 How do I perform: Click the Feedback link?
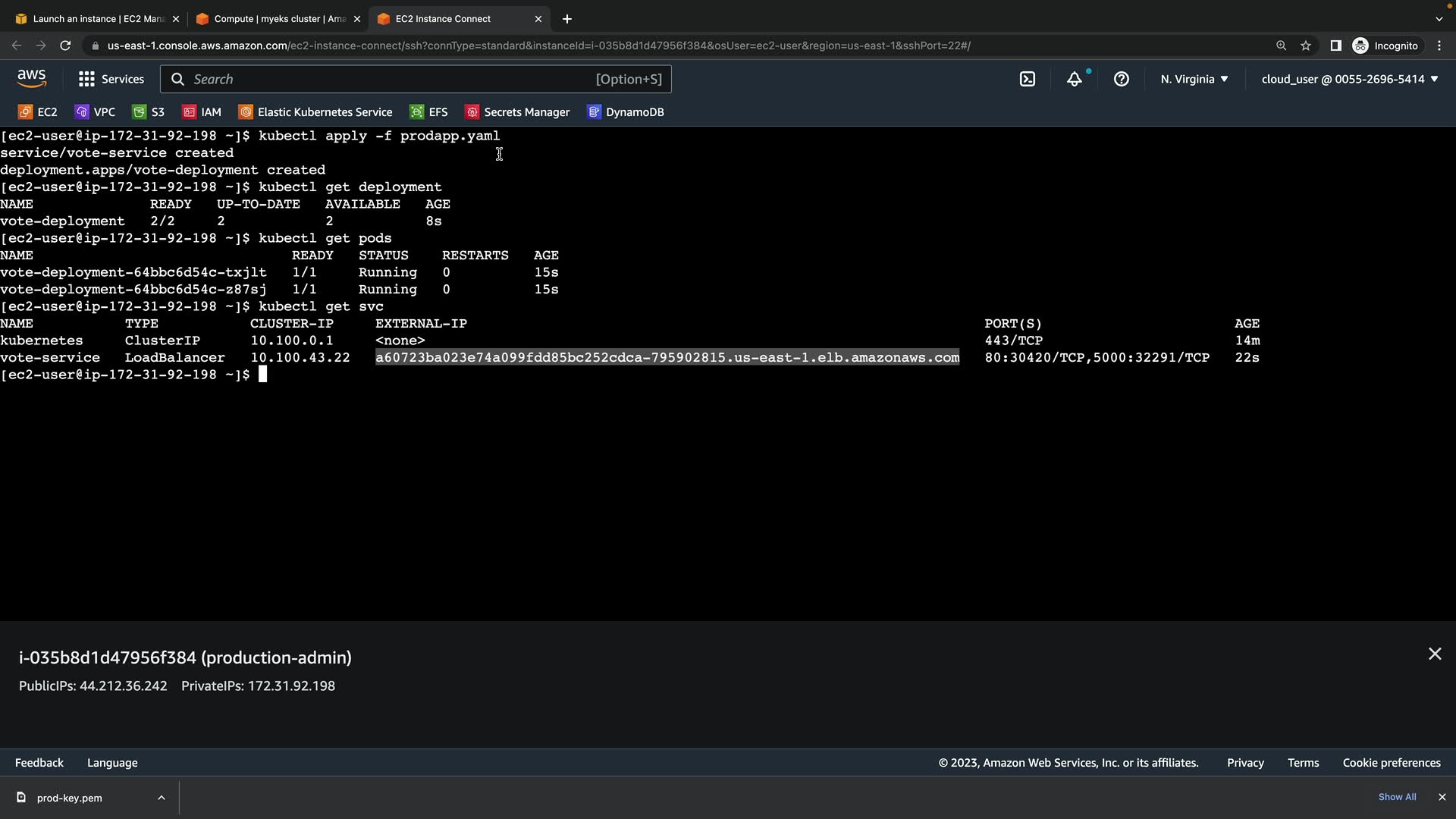tap(39, 763)
